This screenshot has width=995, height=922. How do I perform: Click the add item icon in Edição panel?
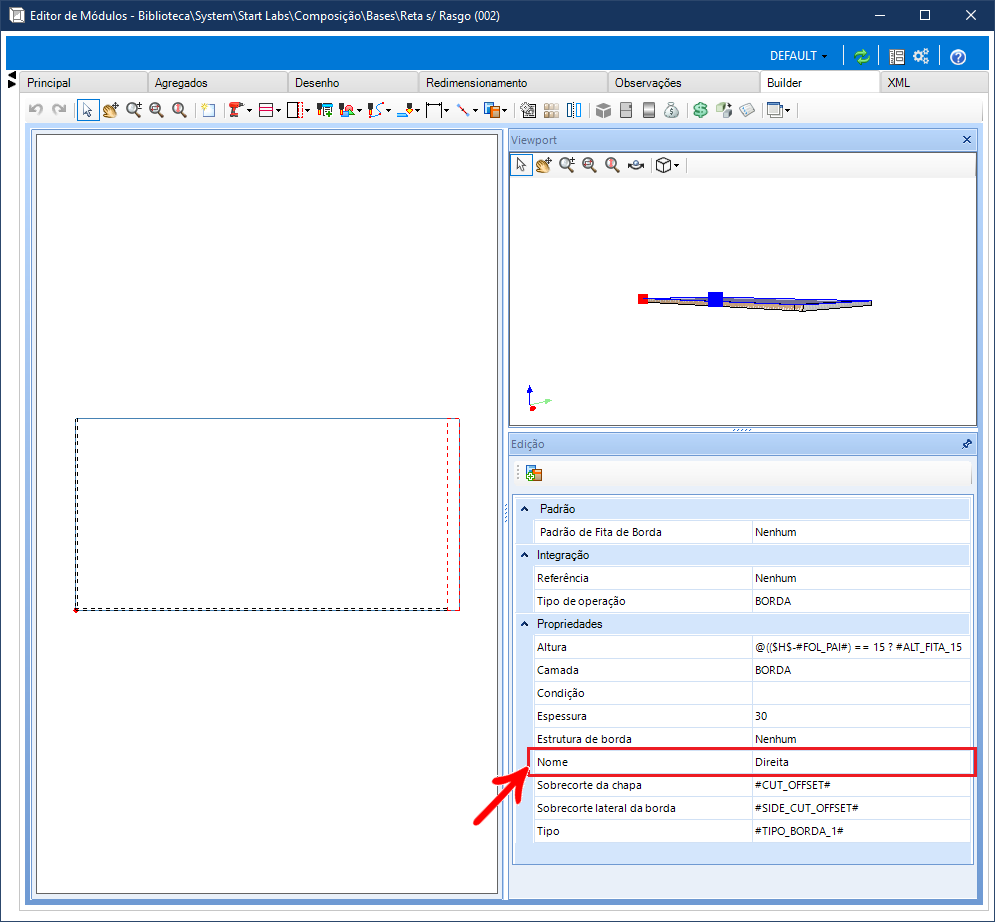pos(534,473)
